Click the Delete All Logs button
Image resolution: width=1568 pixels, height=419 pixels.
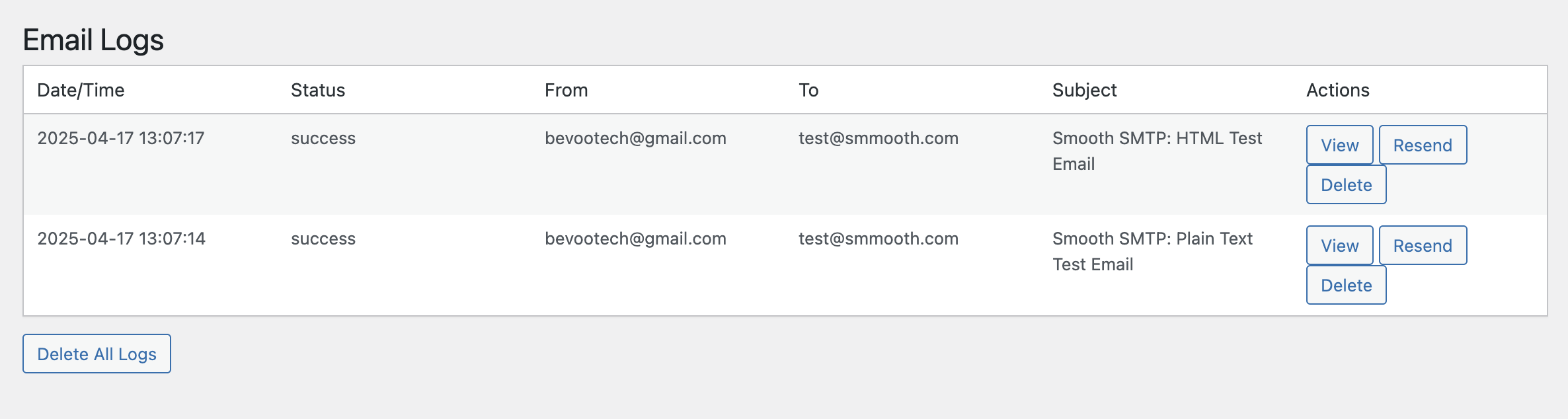pos(97,354)
